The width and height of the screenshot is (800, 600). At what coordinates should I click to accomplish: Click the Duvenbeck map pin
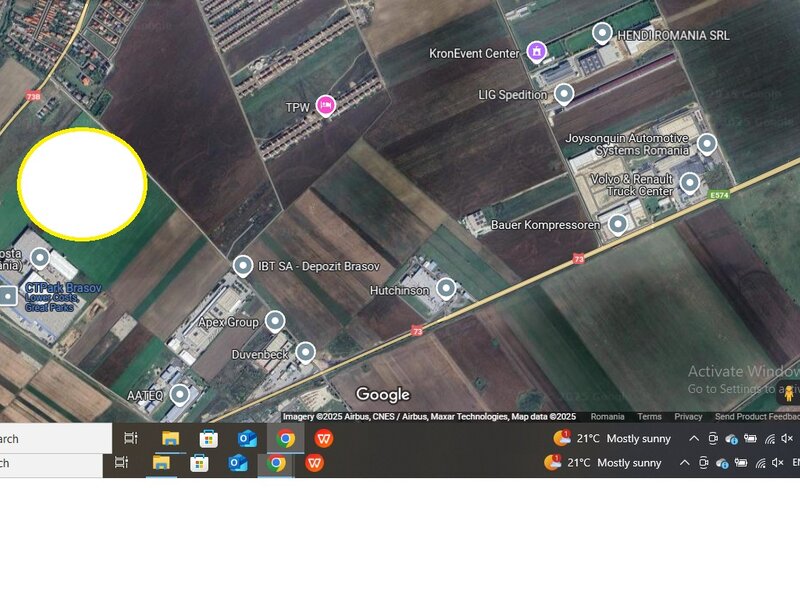click(x=306, y=352)
